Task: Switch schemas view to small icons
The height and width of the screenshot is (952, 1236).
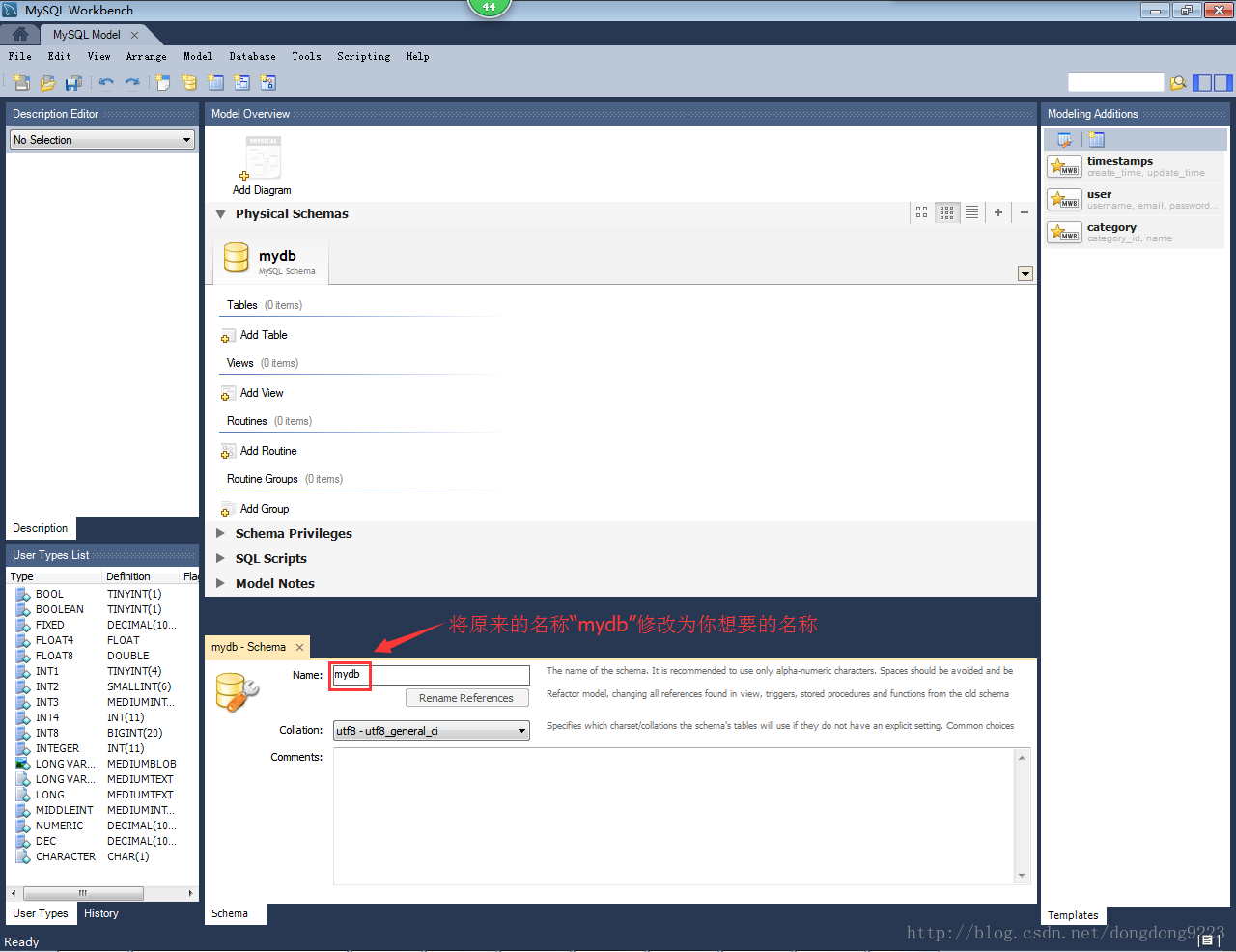Action: 947,212
